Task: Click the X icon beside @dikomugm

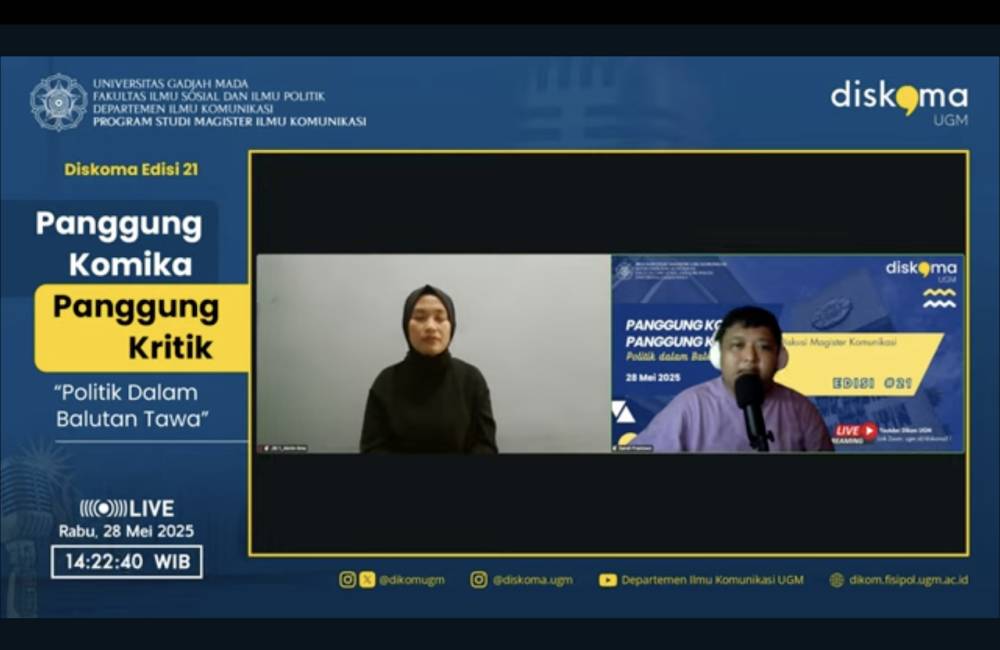Action: [x=367, y=579]
